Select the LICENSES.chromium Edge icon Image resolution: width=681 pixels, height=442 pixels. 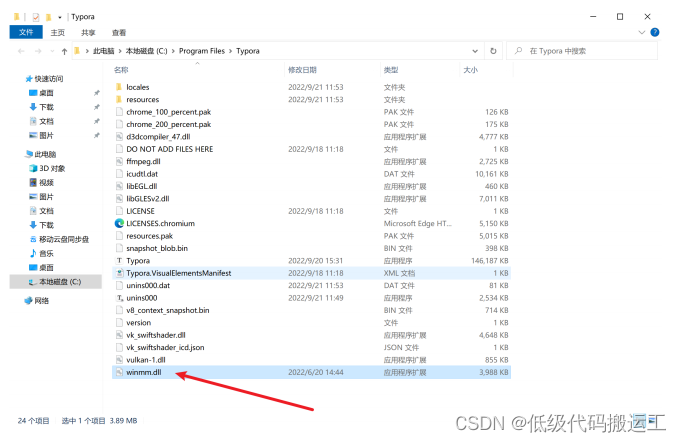119,223
